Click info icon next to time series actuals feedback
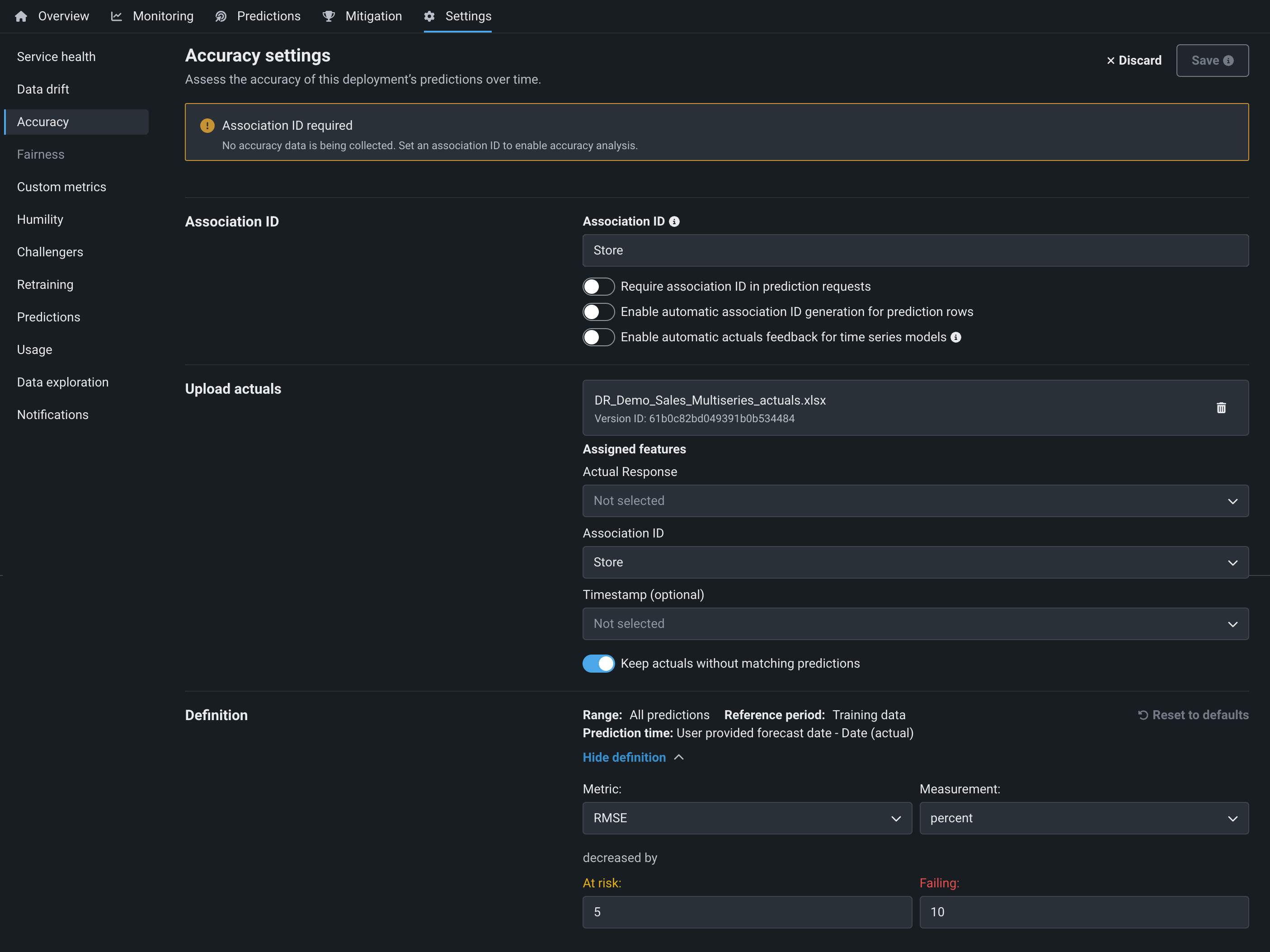This screenshot has height=952, width=1270. click(x=956, y=338)
